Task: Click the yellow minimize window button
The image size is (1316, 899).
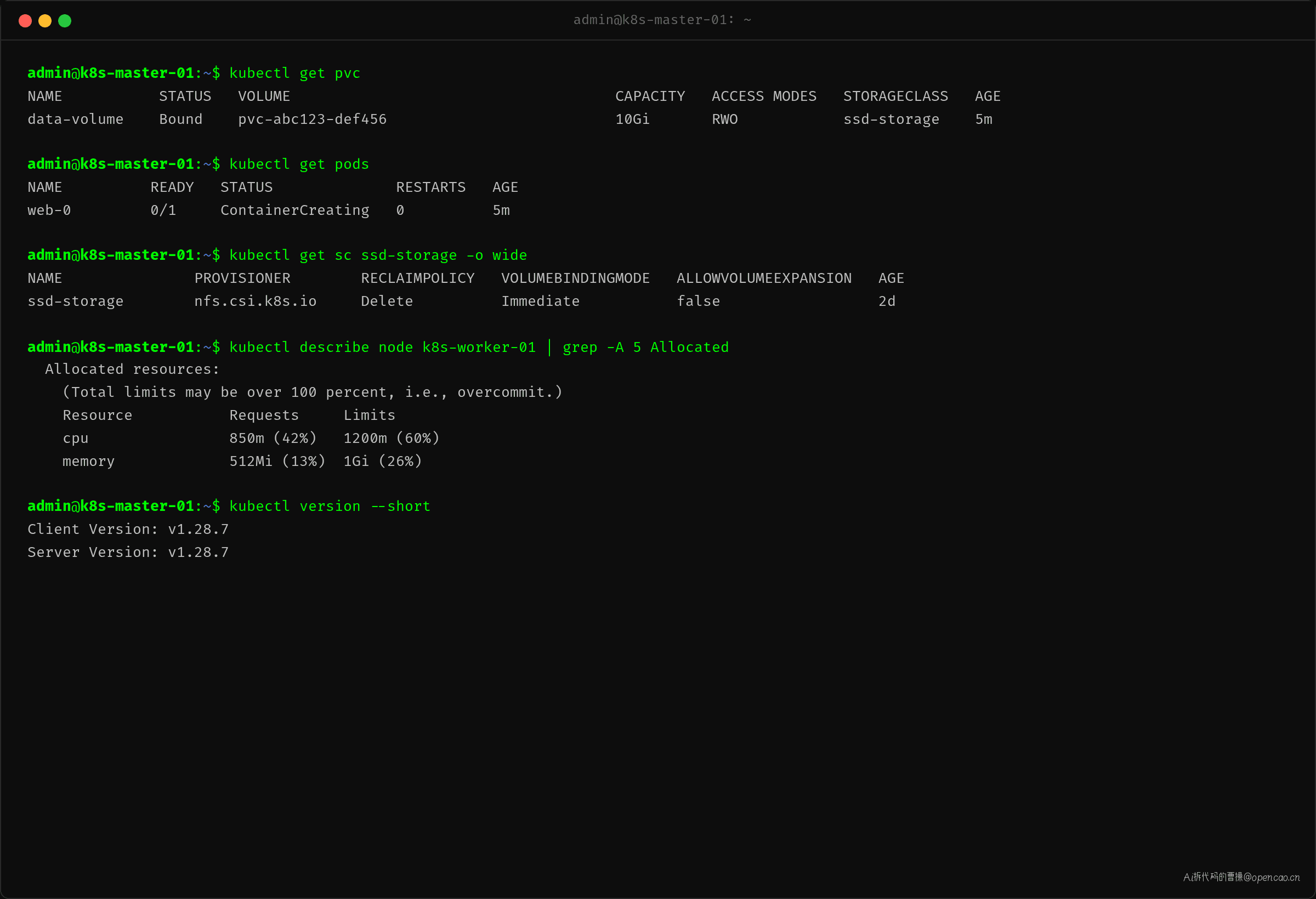Action: [x=45, y=21]
